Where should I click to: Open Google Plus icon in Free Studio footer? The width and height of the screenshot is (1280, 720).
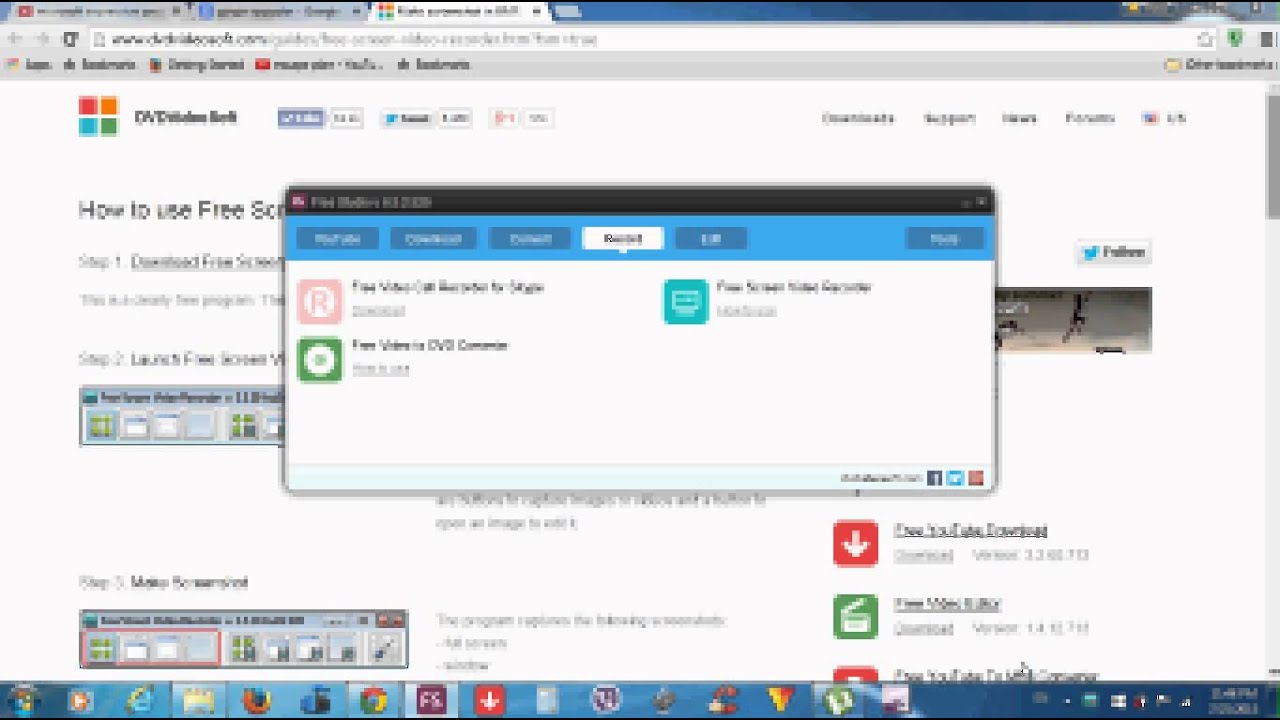976,479
